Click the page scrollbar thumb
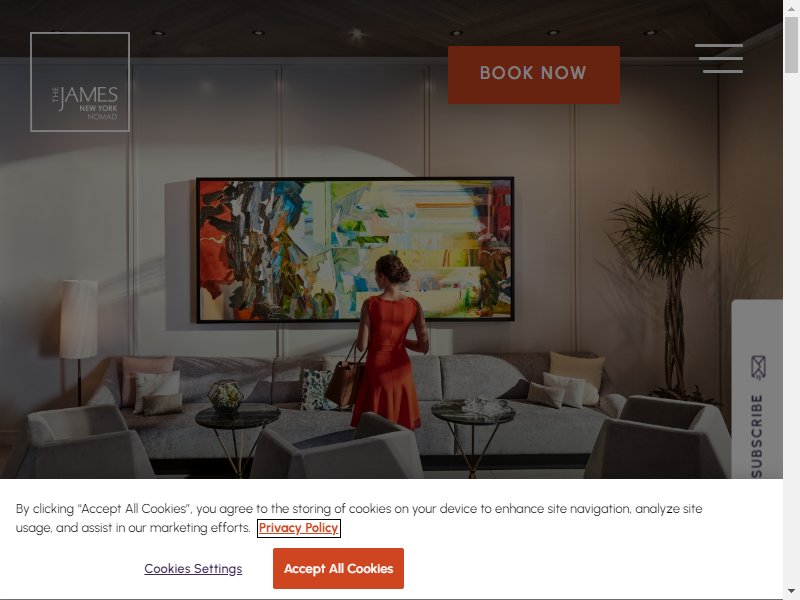The height and width of the screenshot is (600, 800). pyautogui.click(x=791, y=45)
